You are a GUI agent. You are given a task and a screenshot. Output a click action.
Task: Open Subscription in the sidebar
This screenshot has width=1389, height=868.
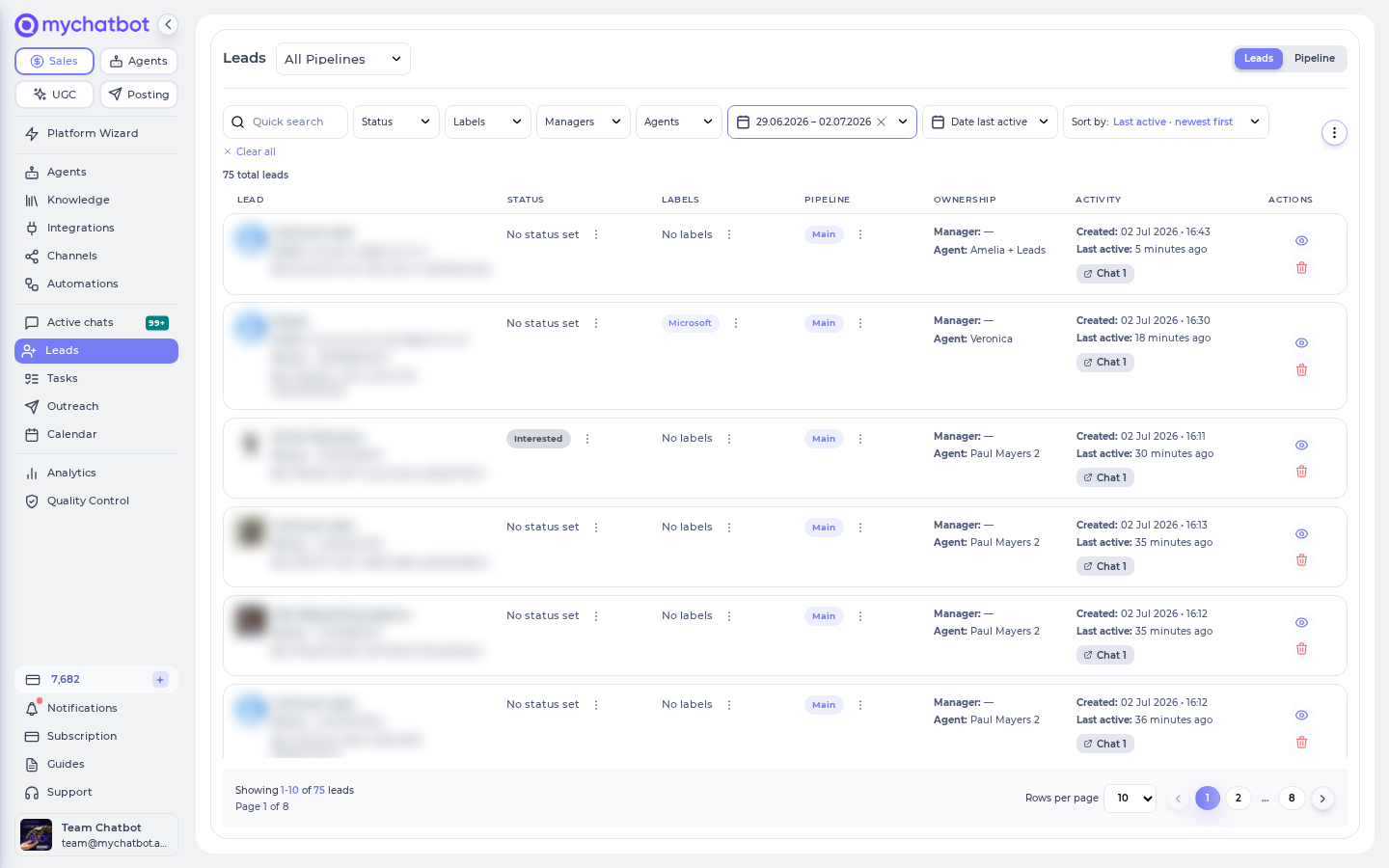click(96, 737)
